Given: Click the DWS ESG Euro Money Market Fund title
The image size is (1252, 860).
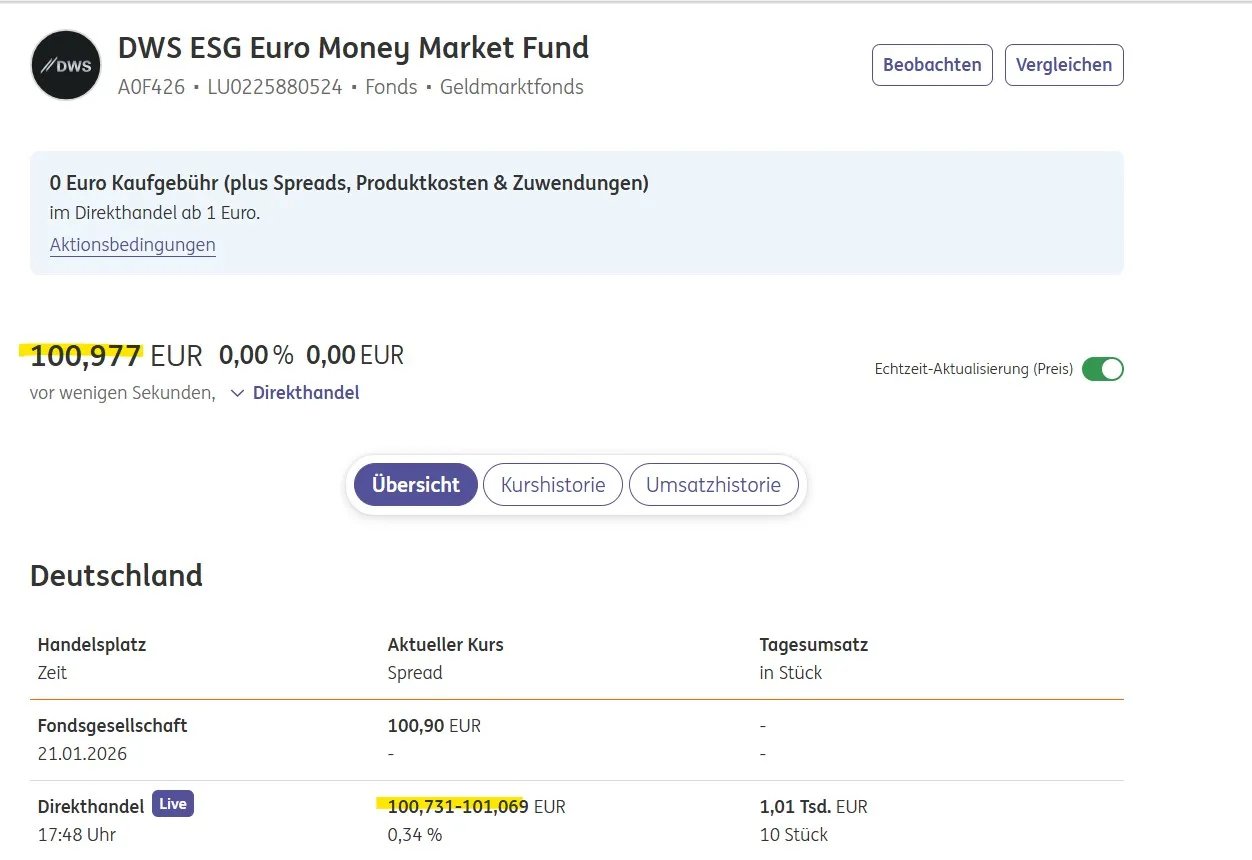Looking at the screenshot, I should click(x=353, y=48).
